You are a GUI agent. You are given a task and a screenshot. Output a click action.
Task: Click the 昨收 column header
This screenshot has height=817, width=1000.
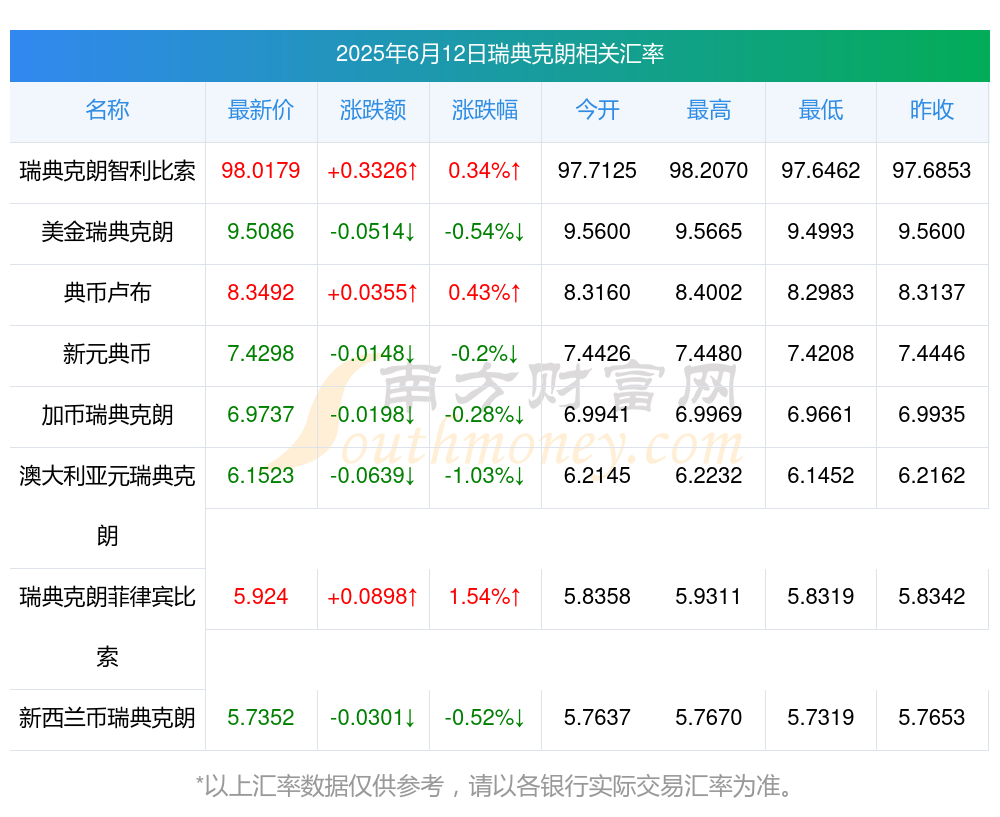coord(932,110)
